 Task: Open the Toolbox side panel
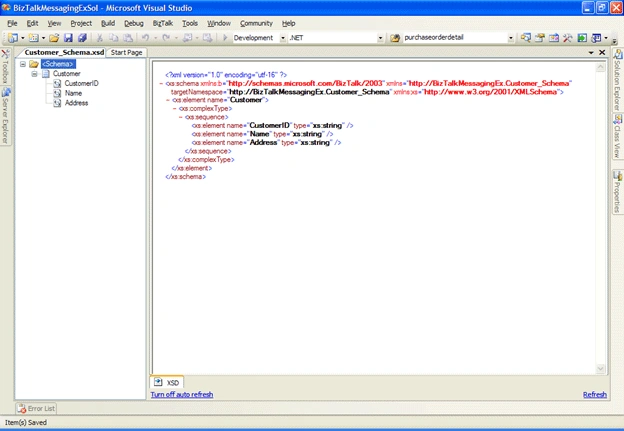[x=5, y=66]
